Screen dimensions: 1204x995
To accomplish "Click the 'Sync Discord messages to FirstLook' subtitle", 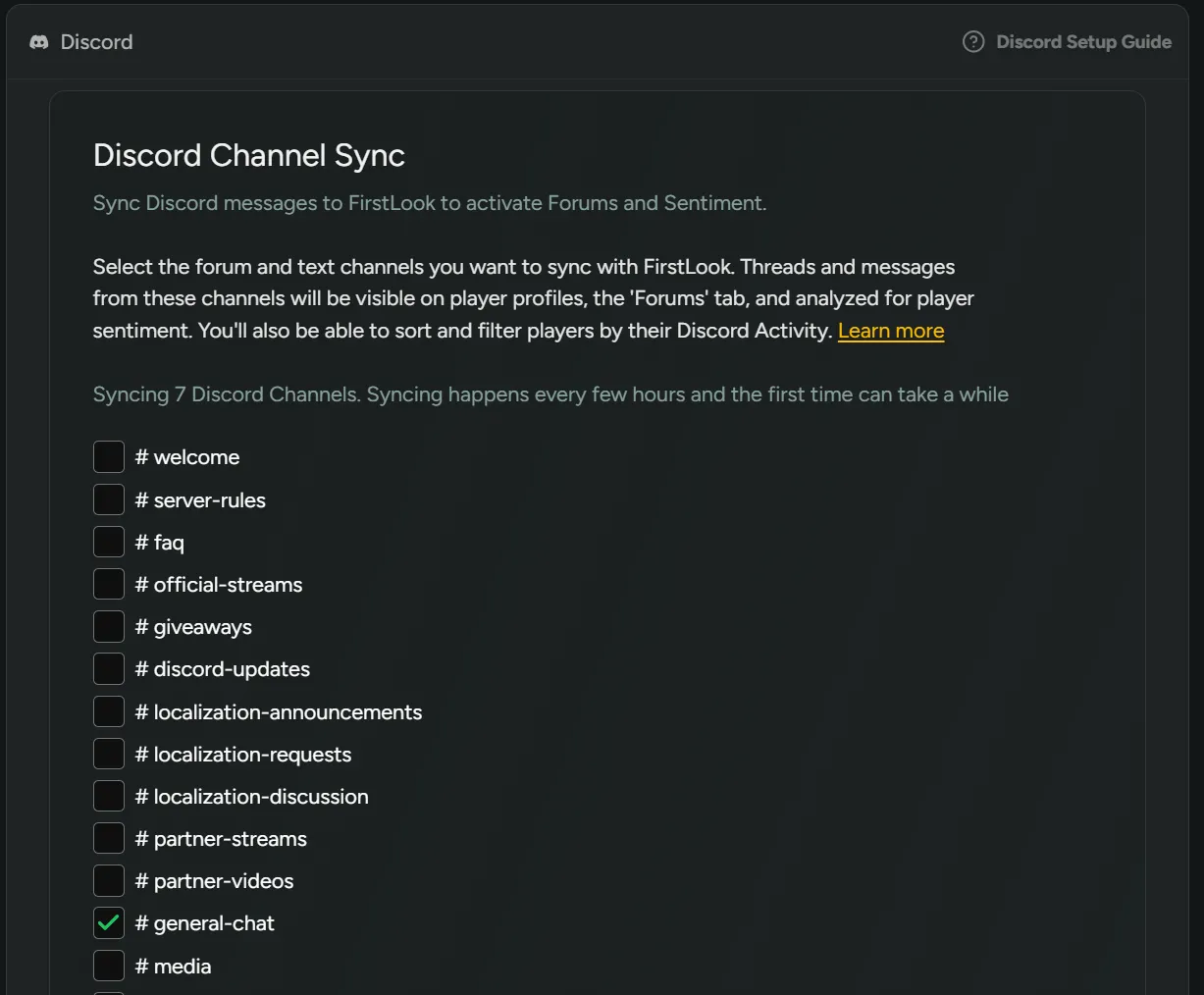I will pyautogui.click(x=430, y=203).
